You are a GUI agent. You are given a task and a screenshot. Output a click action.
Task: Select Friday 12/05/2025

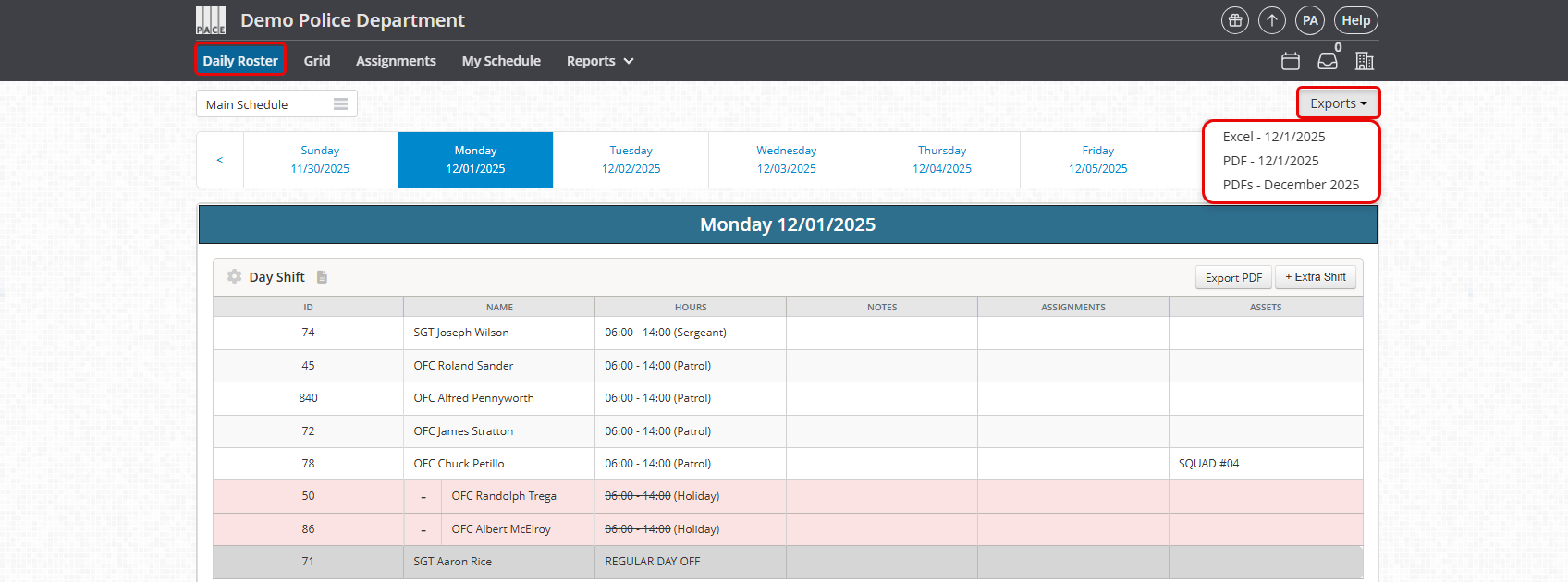click(1098, 160)
